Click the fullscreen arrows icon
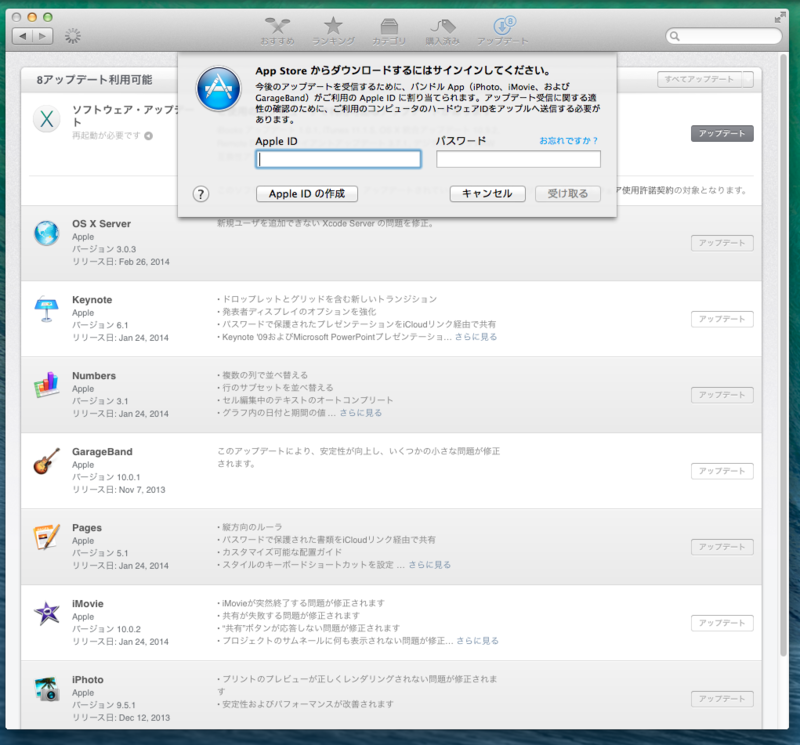800x745 pixels. 780,18
